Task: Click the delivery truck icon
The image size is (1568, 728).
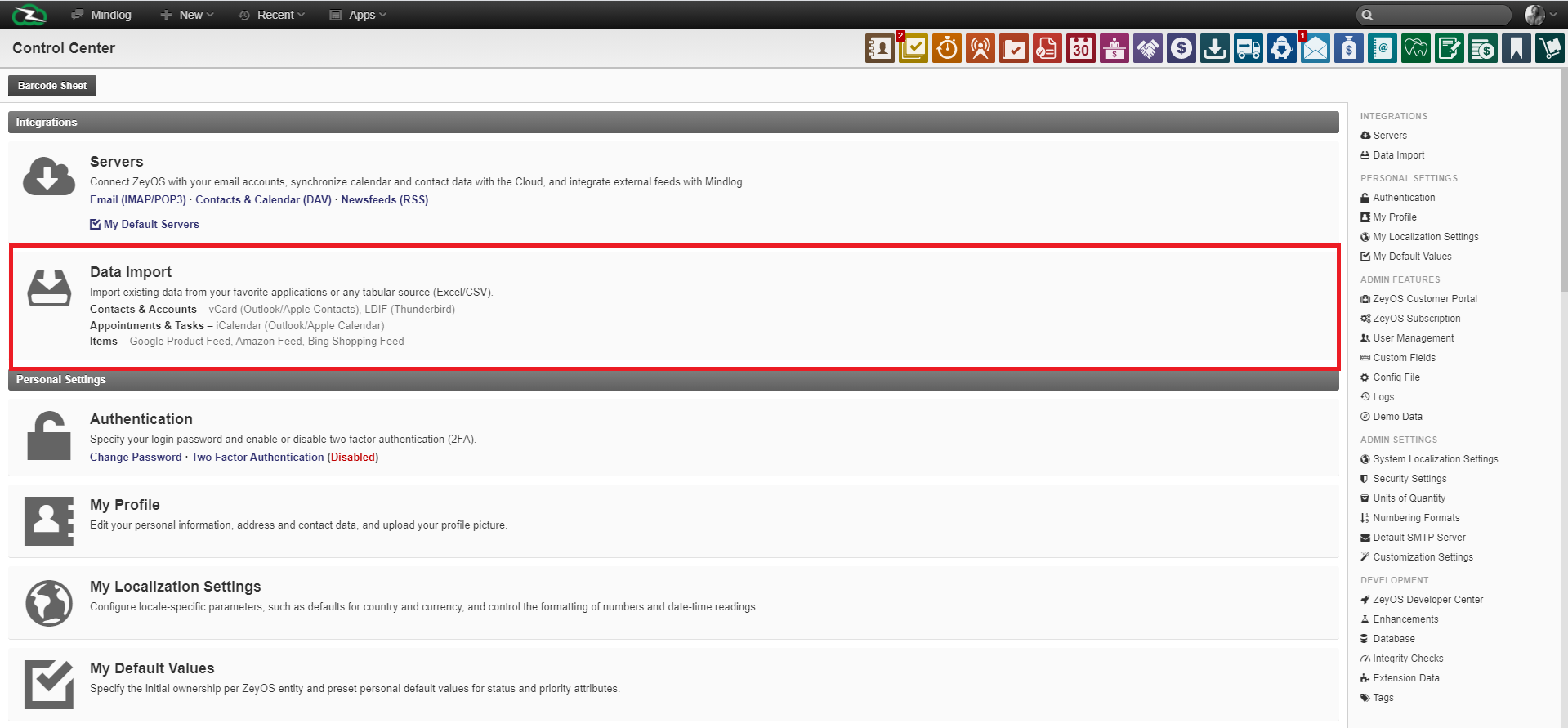Action: pyautogui.click(x=1248, y=49)
